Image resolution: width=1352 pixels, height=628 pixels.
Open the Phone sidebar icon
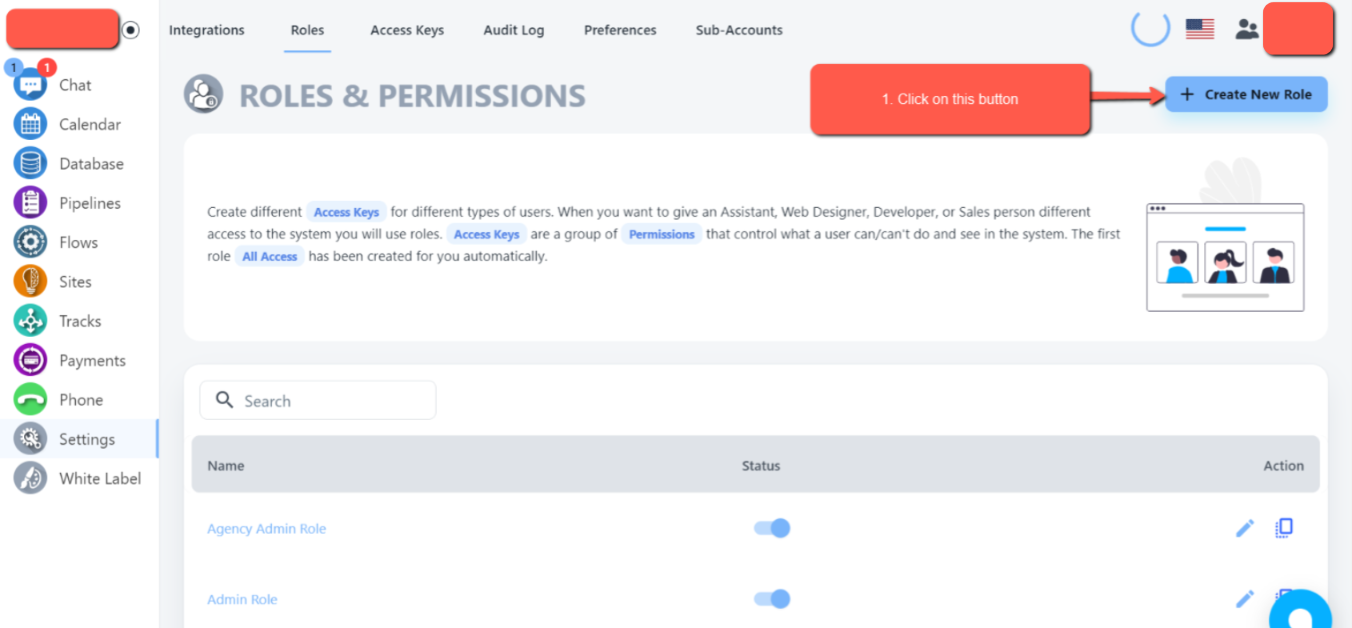[31, 400]
